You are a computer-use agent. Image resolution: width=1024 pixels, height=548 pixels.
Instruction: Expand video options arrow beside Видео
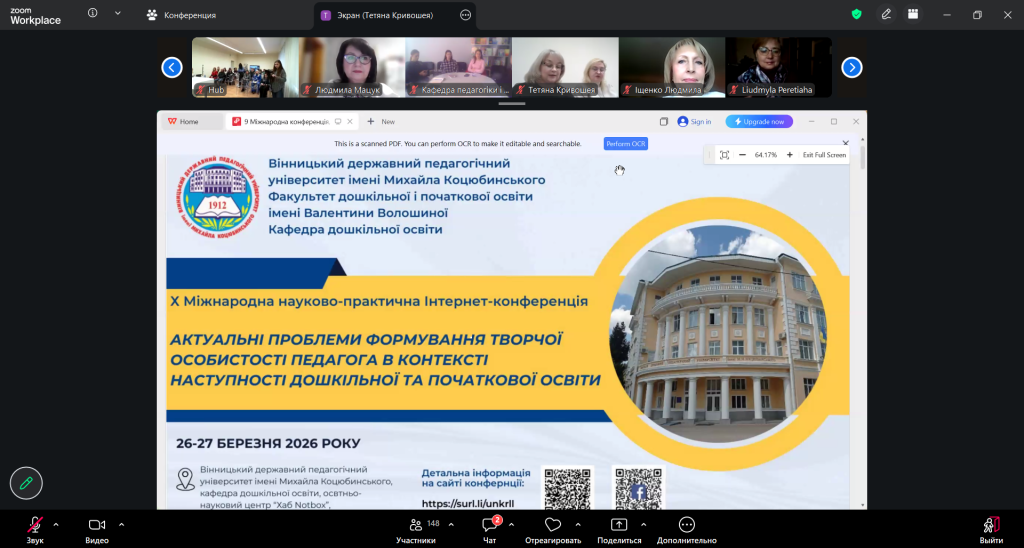[x=122, y=524]
